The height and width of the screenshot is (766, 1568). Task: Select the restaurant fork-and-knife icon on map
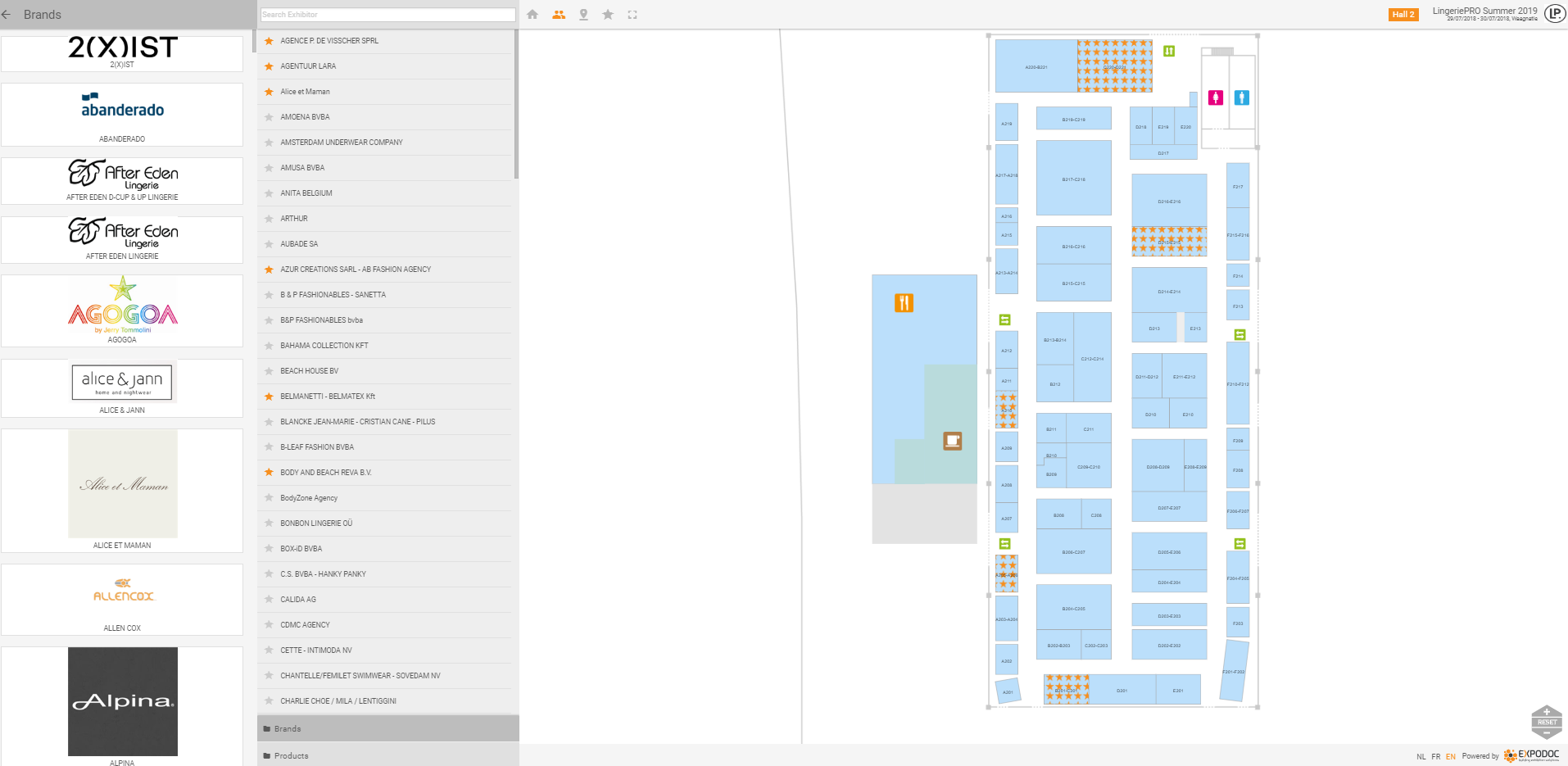click(x=904, y=303)
